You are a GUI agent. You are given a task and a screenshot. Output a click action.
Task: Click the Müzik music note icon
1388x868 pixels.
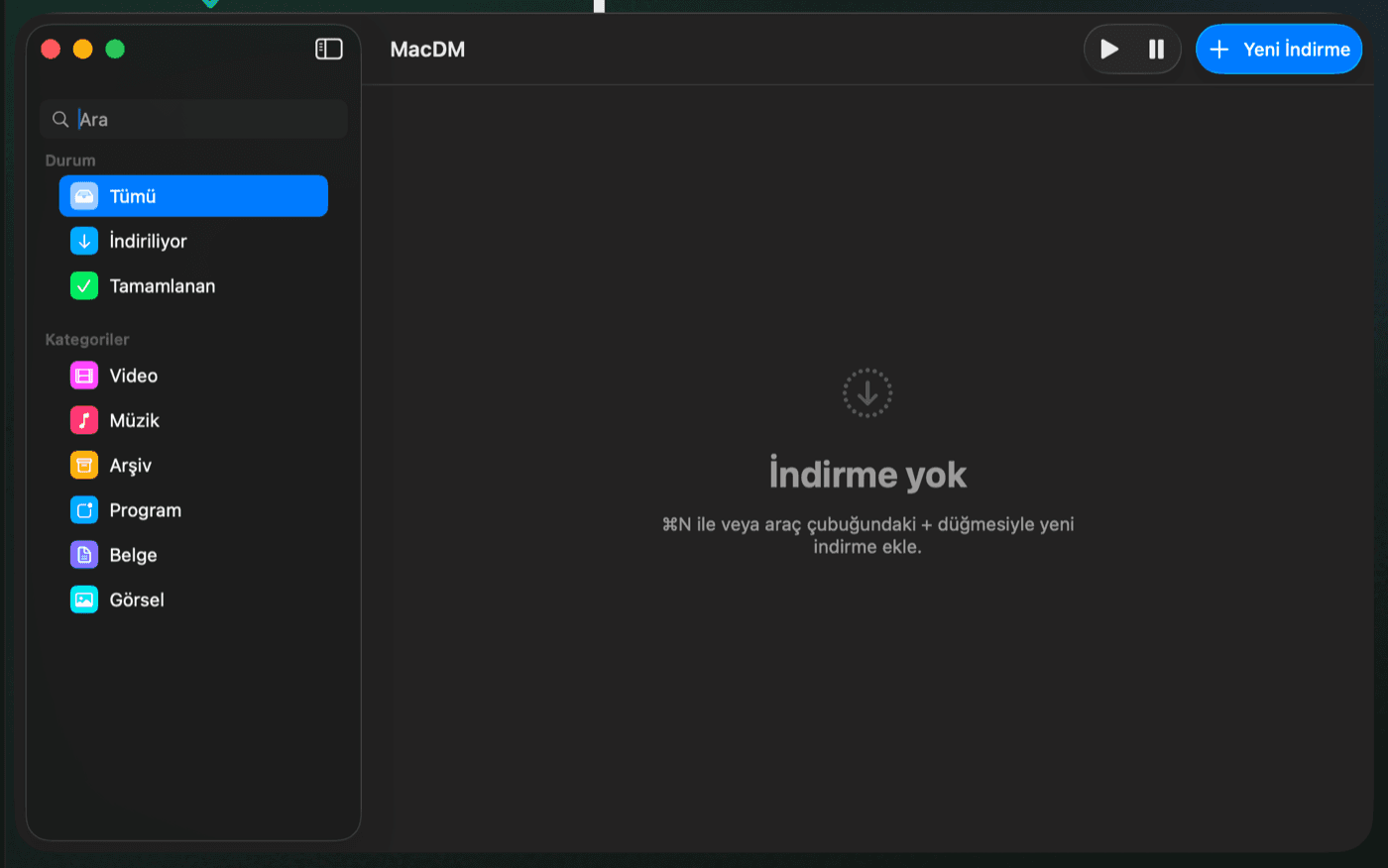[x=84, y=420]
